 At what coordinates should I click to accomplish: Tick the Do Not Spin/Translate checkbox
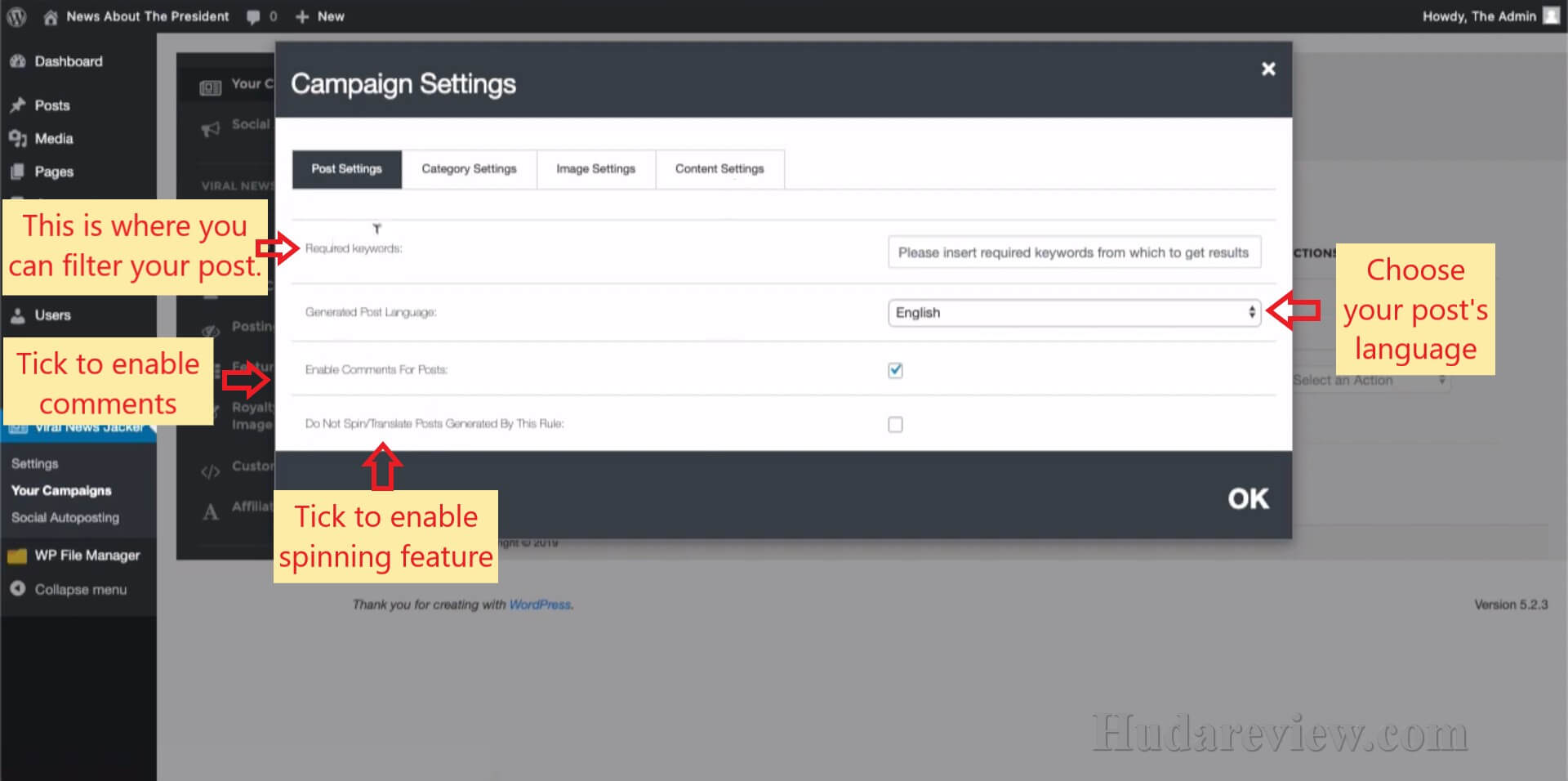895,425
